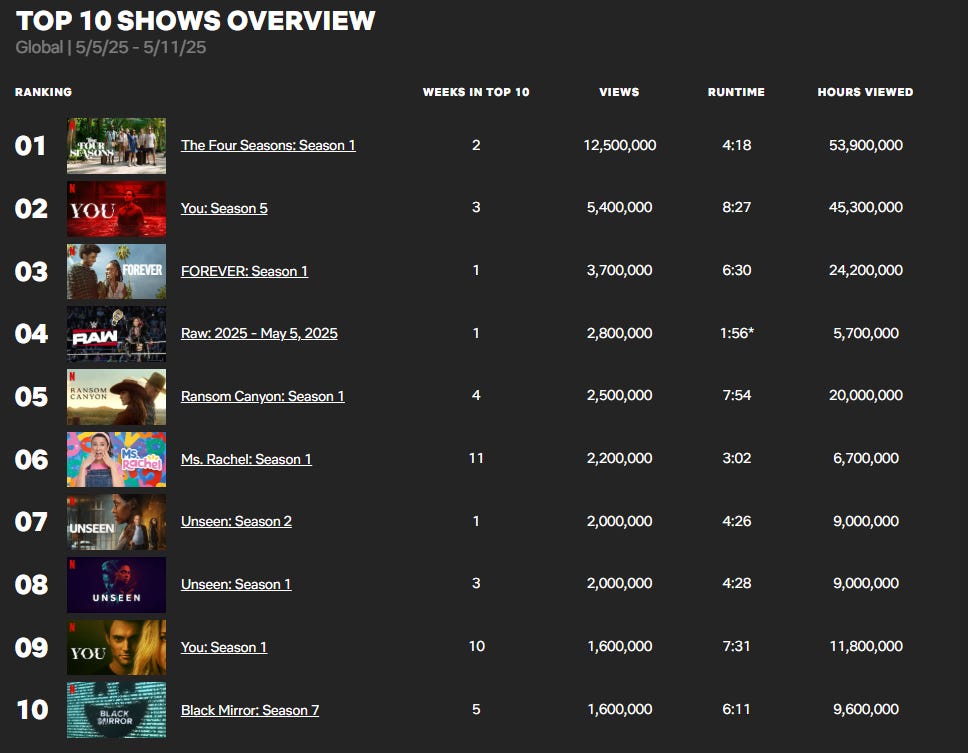This screenshot has height=753, width=968.
Task: Click ranking number 01
Action: 30,146
